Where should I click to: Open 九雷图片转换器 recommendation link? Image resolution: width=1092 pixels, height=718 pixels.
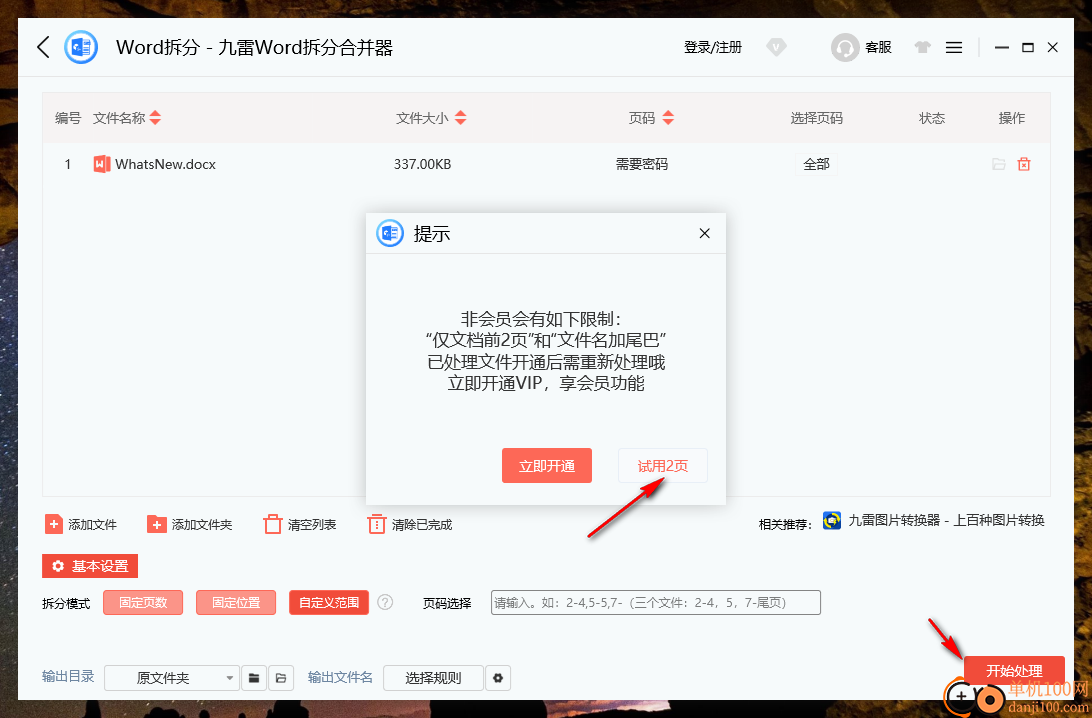point(933,520)
